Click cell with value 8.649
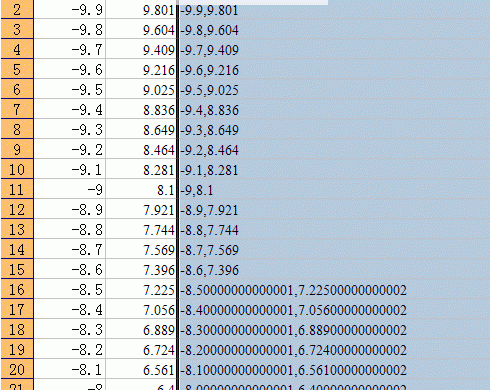The image size is (490, 391). coord(141,129)
